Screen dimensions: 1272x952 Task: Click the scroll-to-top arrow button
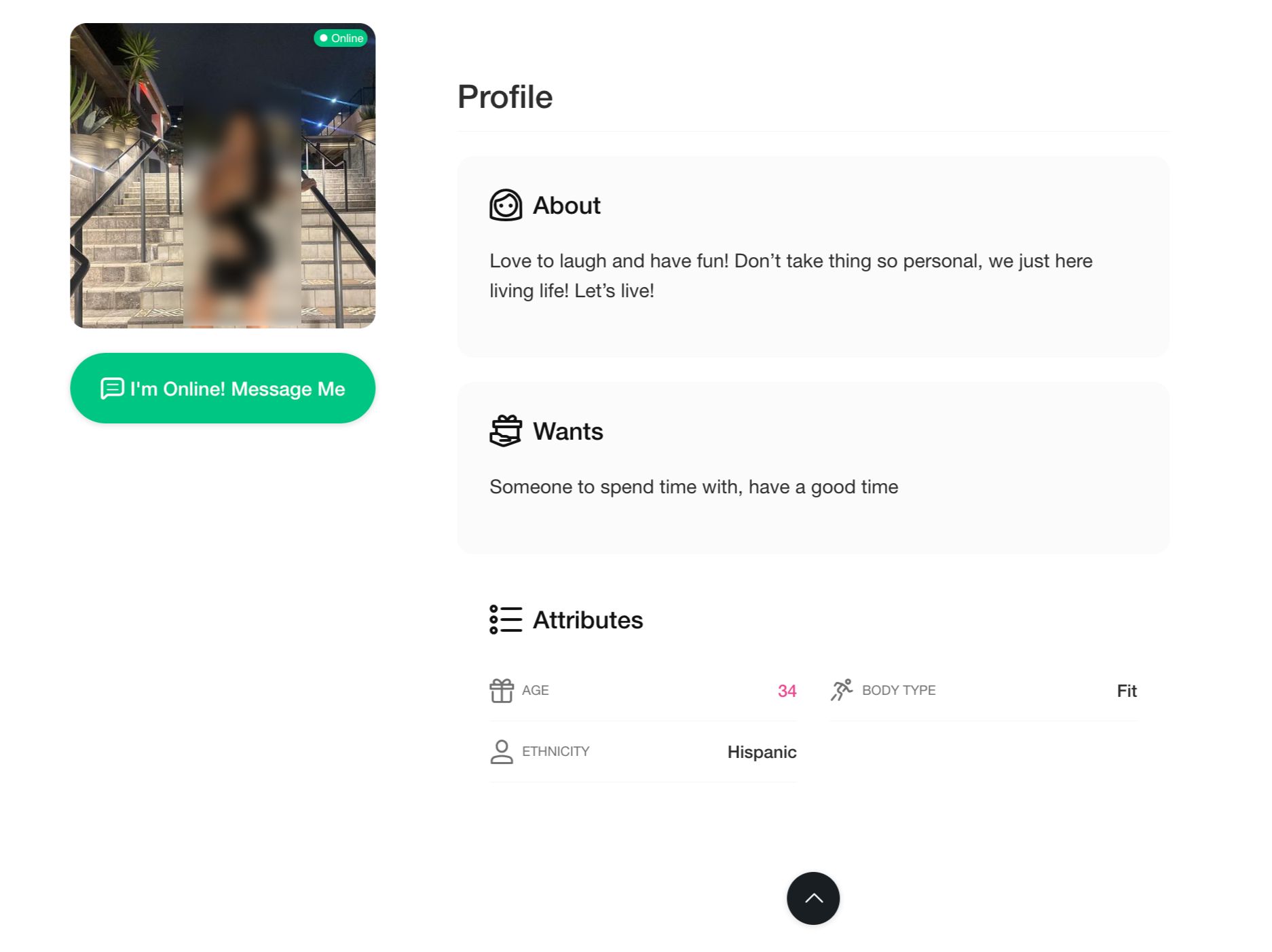813,898
